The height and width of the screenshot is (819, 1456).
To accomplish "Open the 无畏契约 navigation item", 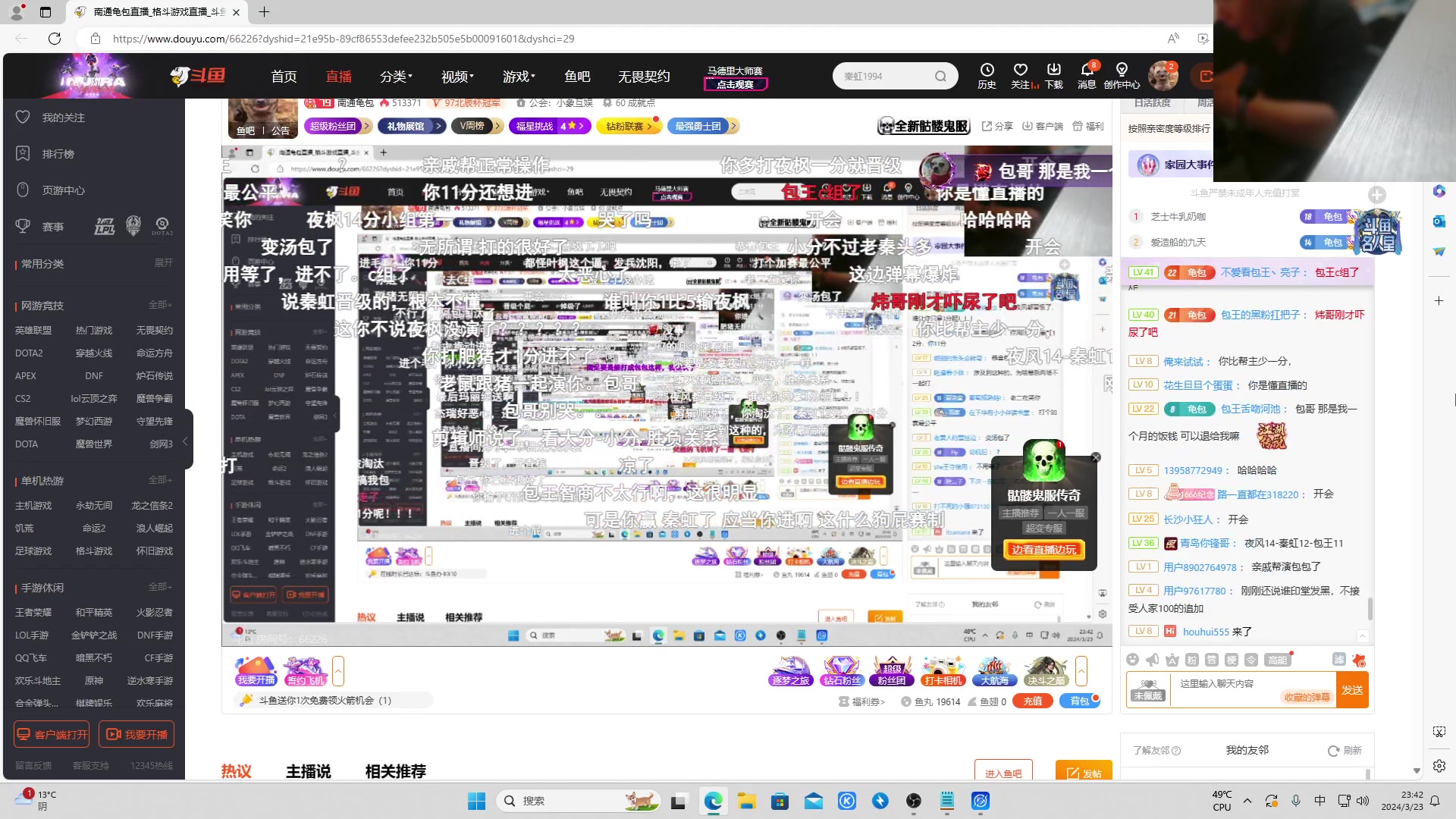I will (644, 77).
